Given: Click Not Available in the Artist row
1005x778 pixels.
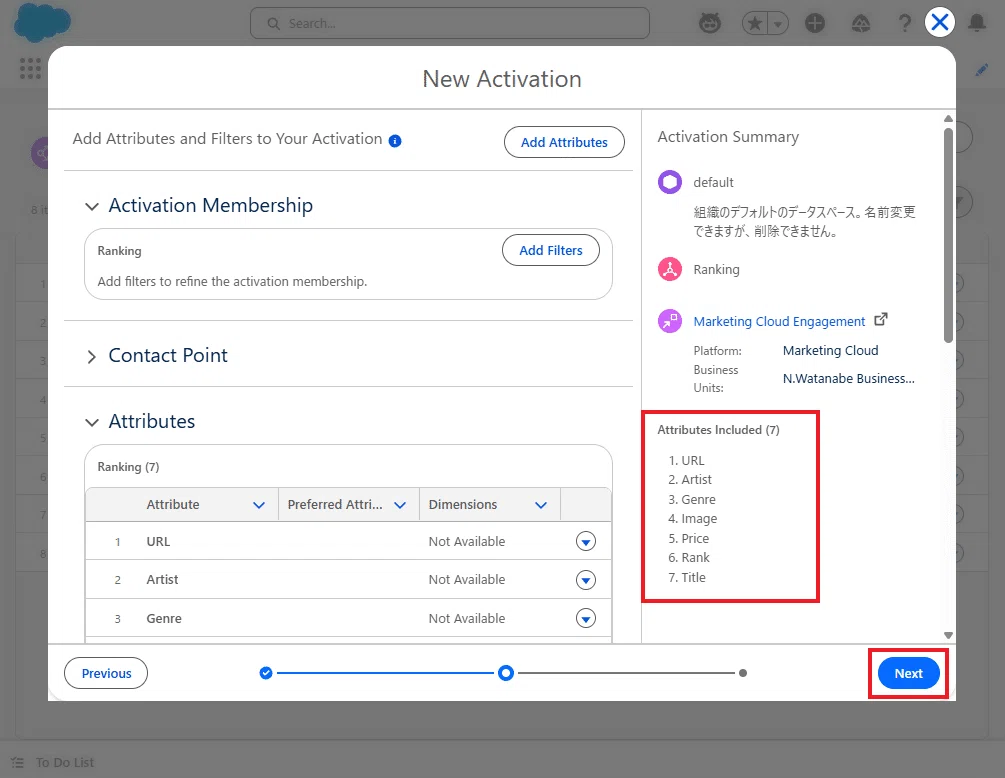Looking at the screenshot, I should tap(467, 580).
